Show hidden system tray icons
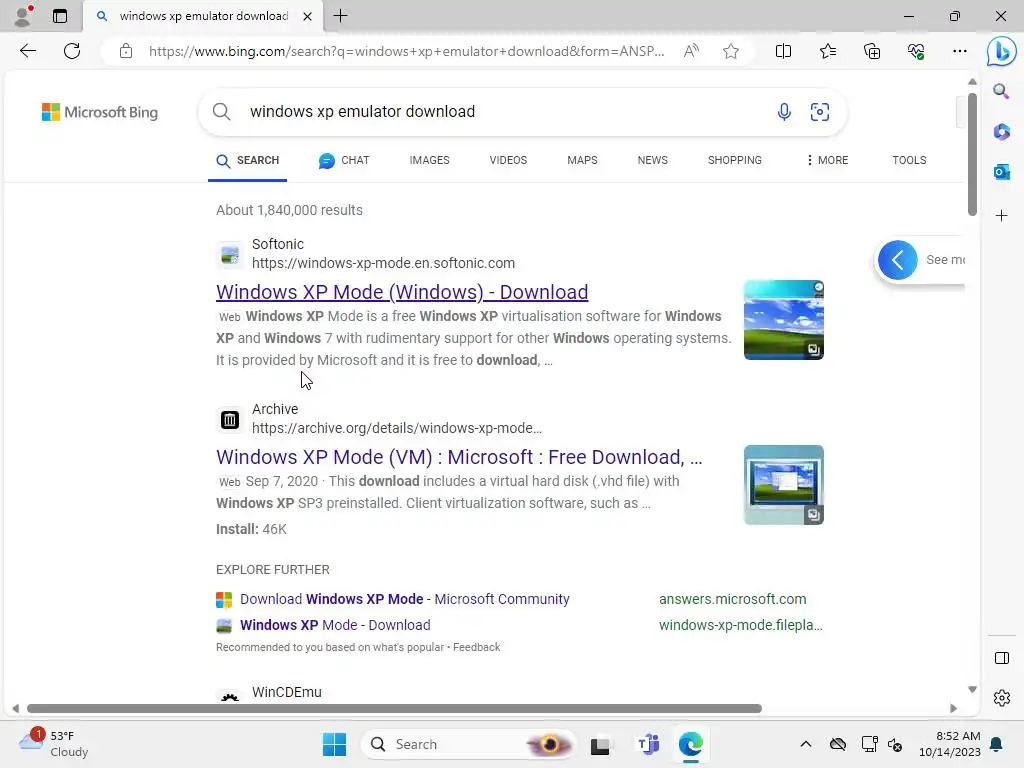The image size is (1024, 768). pyautogui.click(x=805, y=744)
